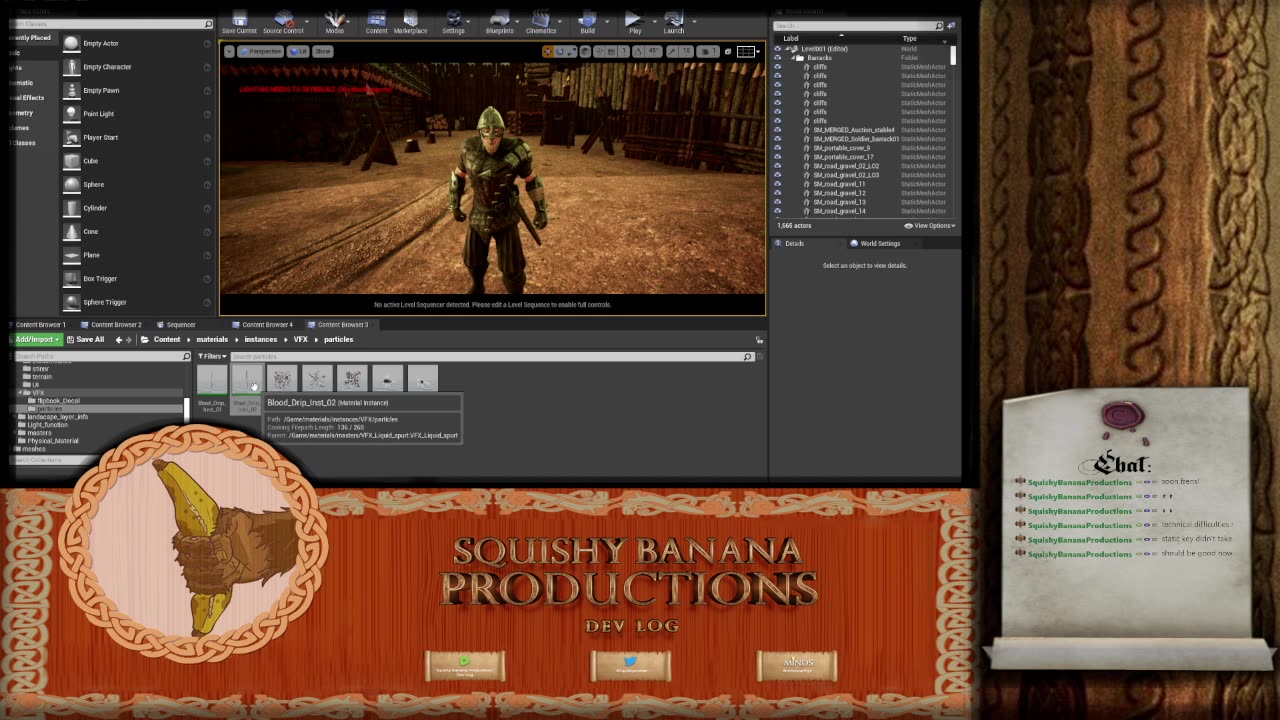Open the viewport options dropdown arrow

coord(229,51)
